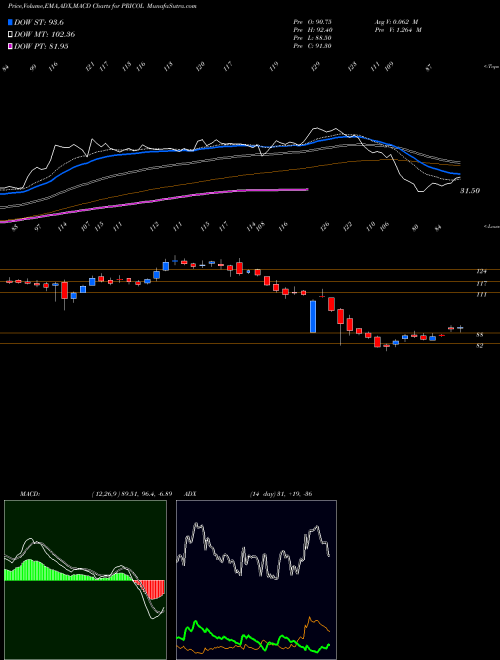Viewport: 500px width, 660px height.
Task: Click the orange ADX line peak
Action: (310, 619)
